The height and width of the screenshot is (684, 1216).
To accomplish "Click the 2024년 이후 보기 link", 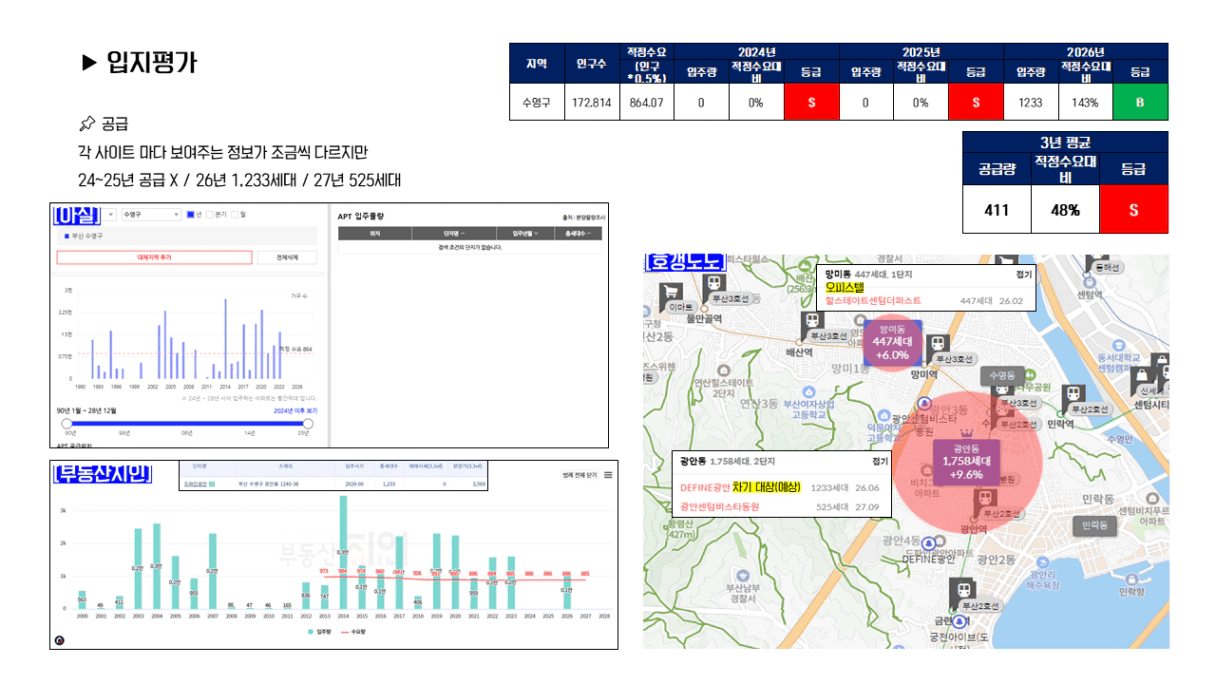I will click(x=295, y=411).
